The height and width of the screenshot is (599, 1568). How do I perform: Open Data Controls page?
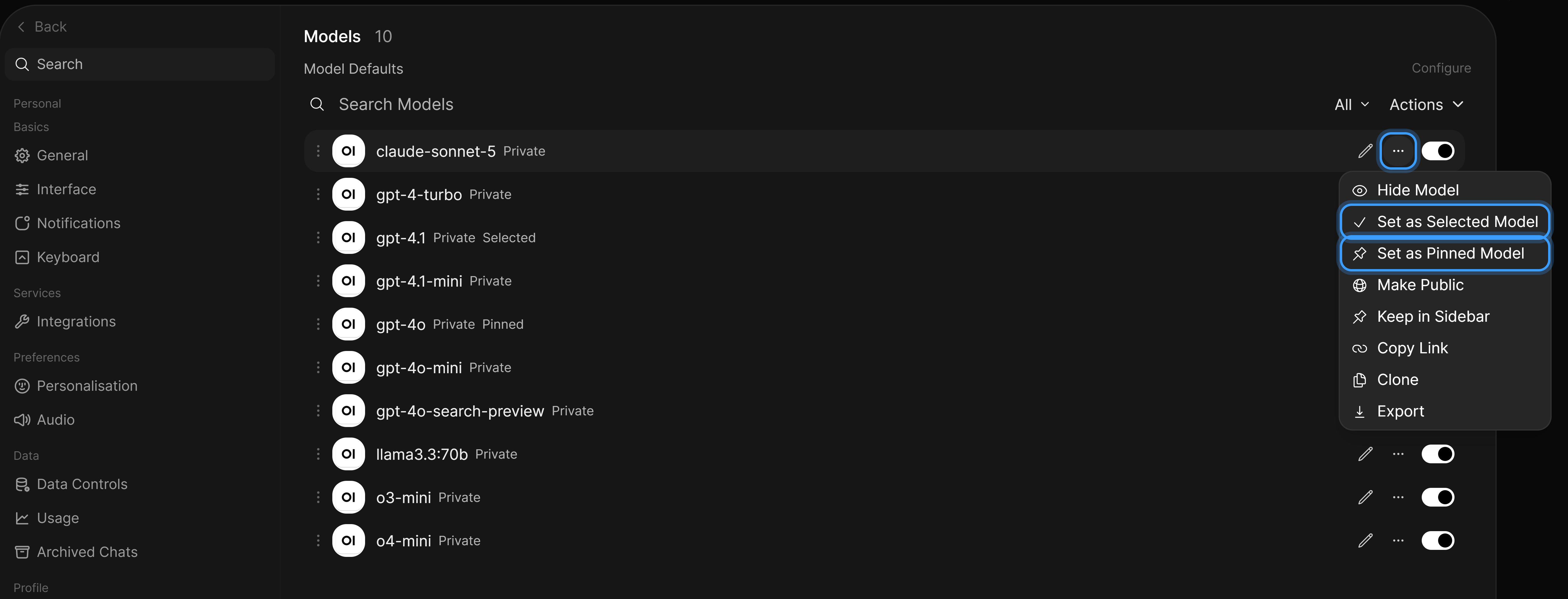tap(71, 485)
